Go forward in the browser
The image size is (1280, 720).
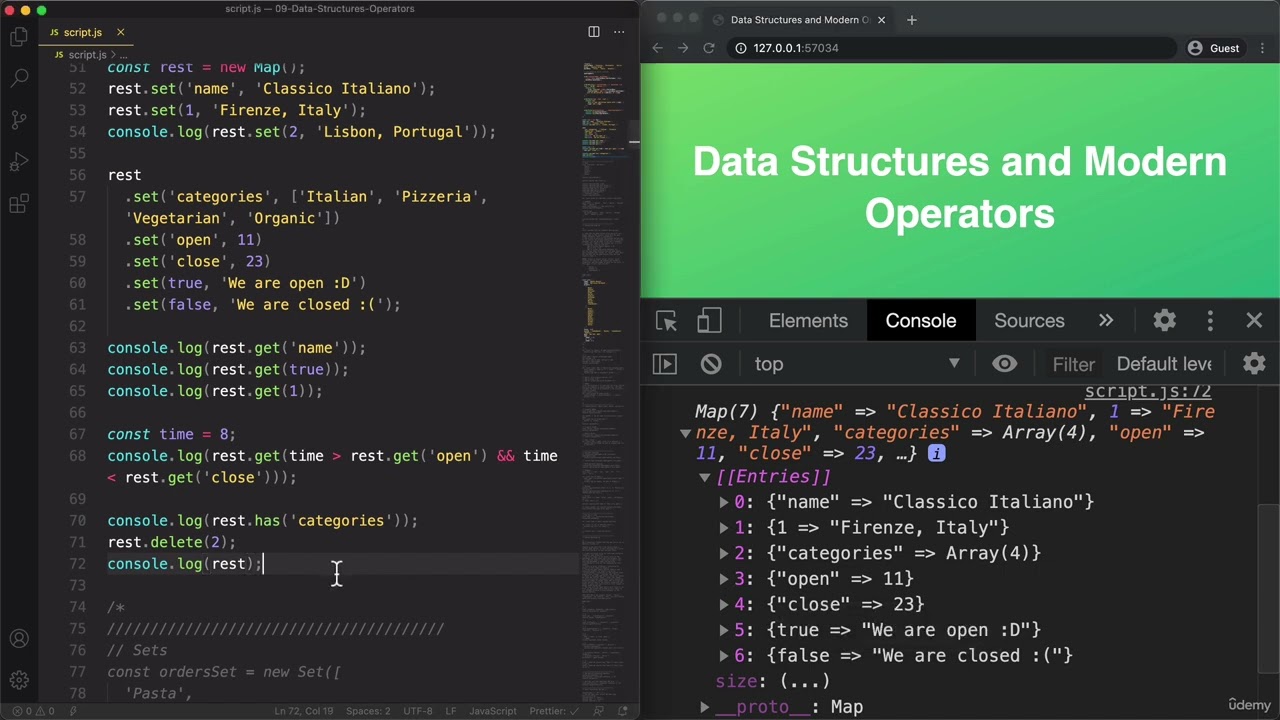683,48
